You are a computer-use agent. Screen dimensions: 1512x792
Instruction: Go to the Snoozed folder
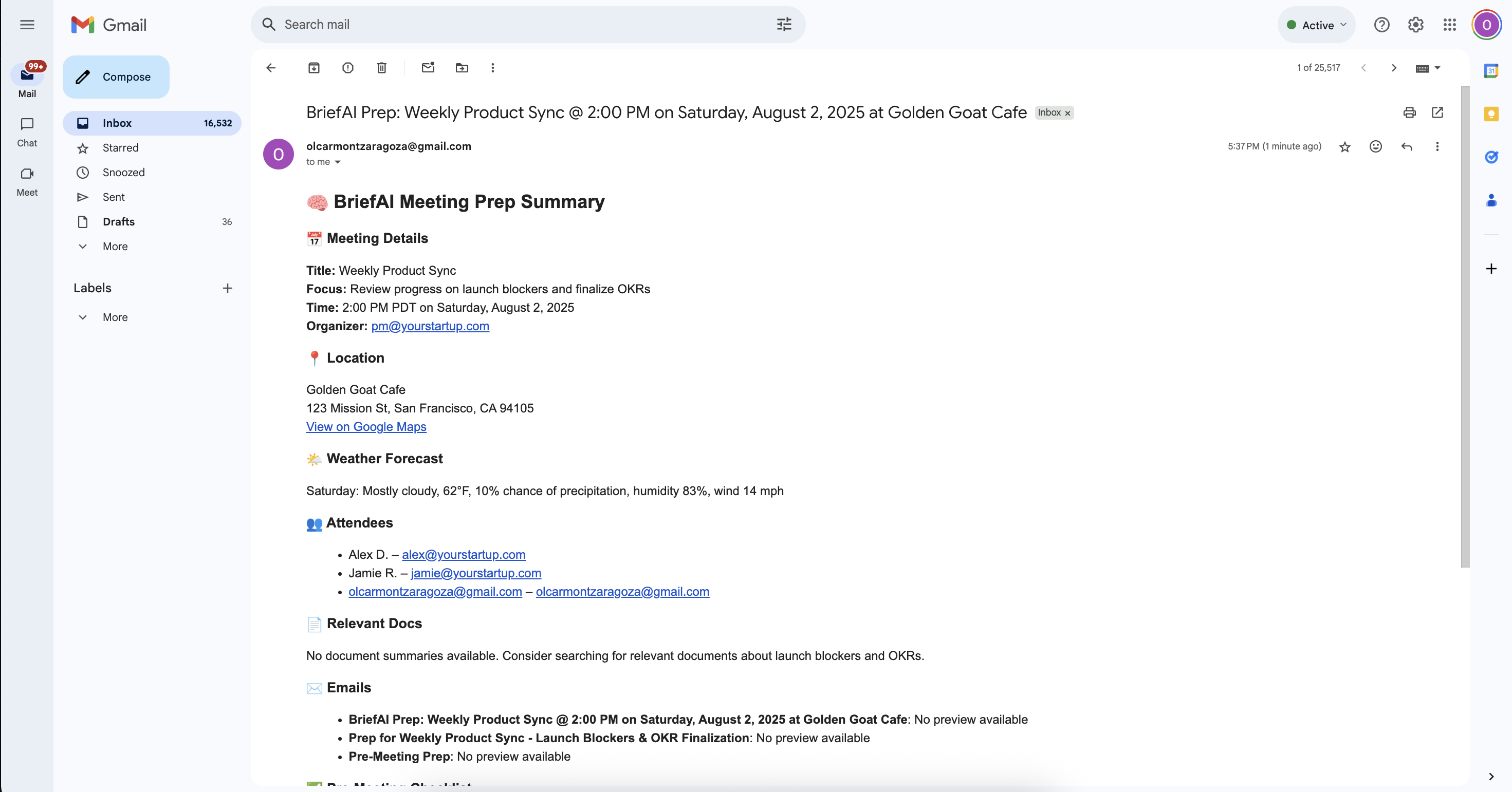[123, 173]
